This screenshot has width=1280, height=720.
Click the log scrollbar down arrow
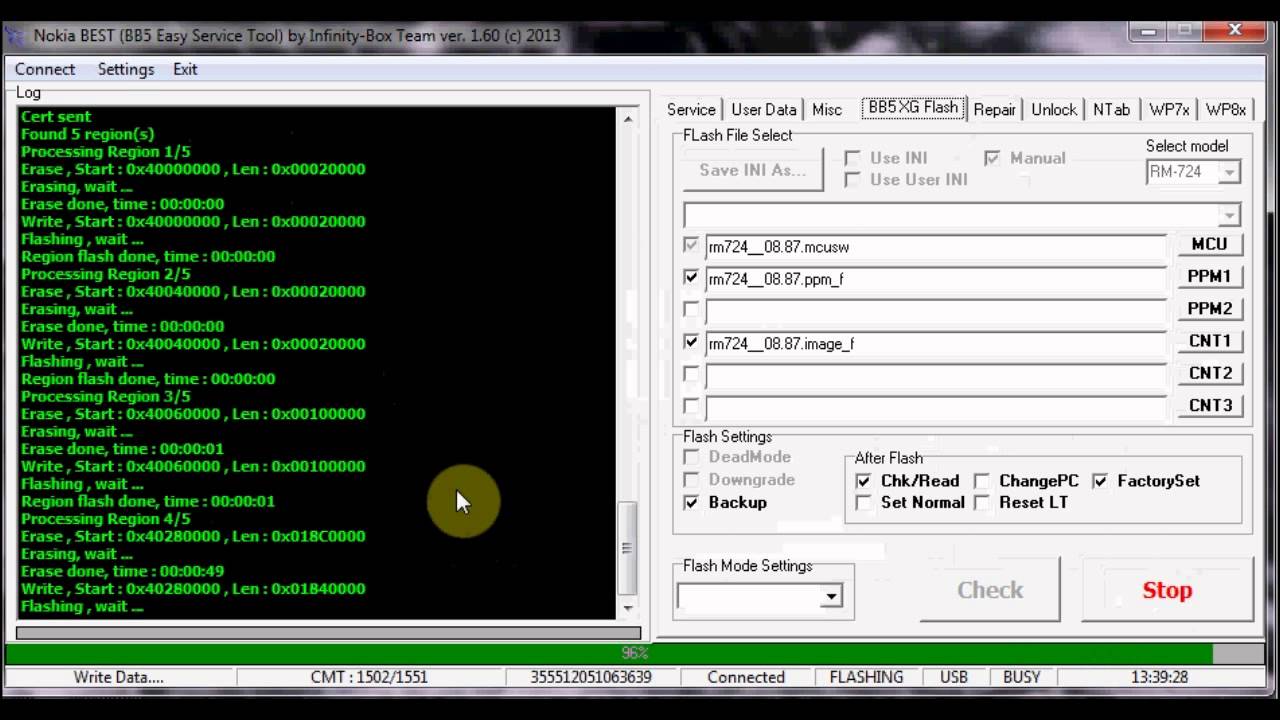click(628, 608)
